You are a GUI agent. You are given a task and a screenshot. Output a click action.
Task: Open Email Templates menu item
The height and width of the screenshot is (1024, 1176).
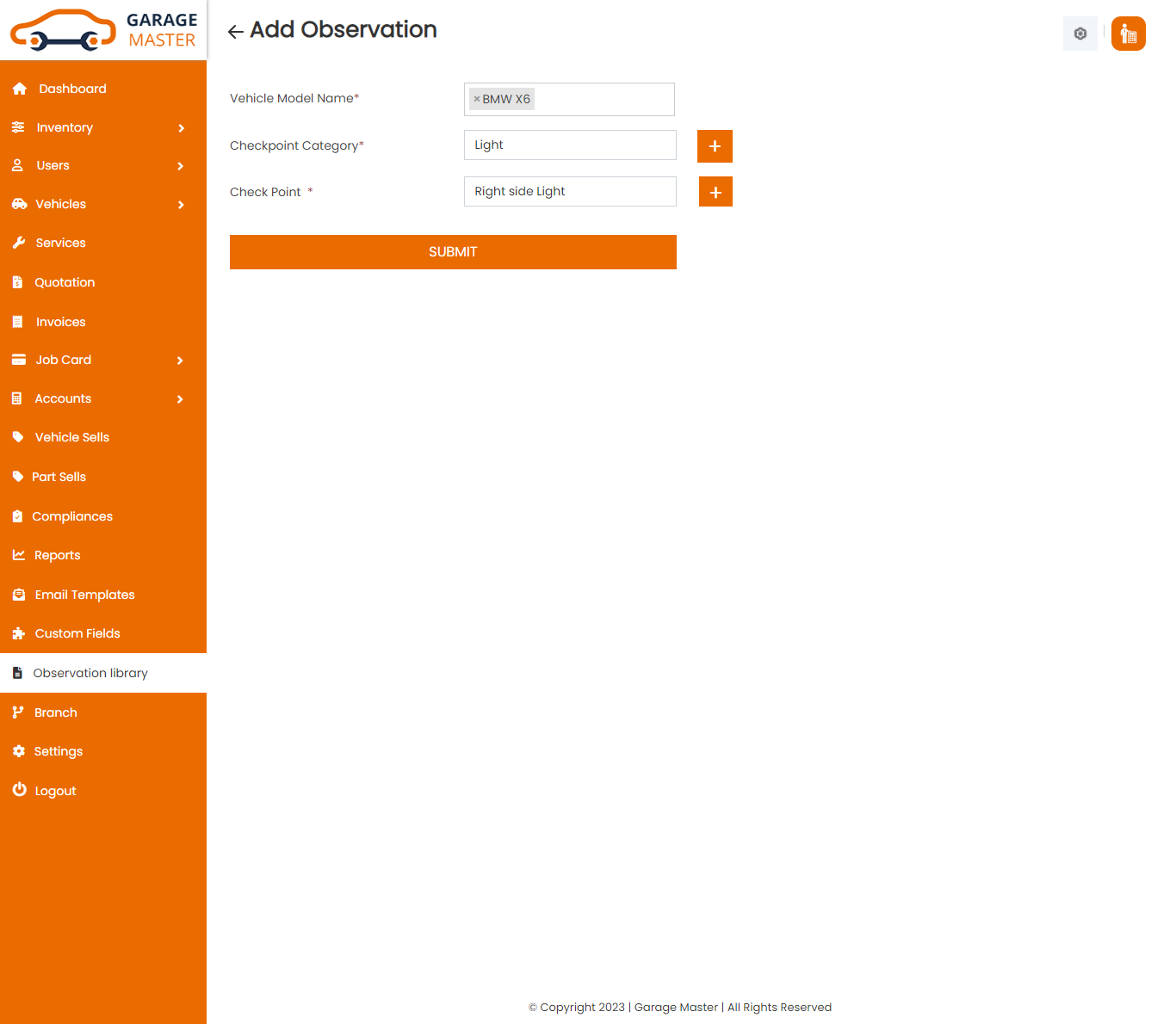click(84, 595)
